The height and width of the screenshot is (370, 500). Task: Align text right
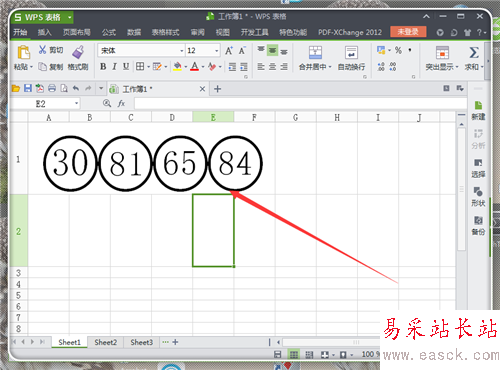point(284,67)
